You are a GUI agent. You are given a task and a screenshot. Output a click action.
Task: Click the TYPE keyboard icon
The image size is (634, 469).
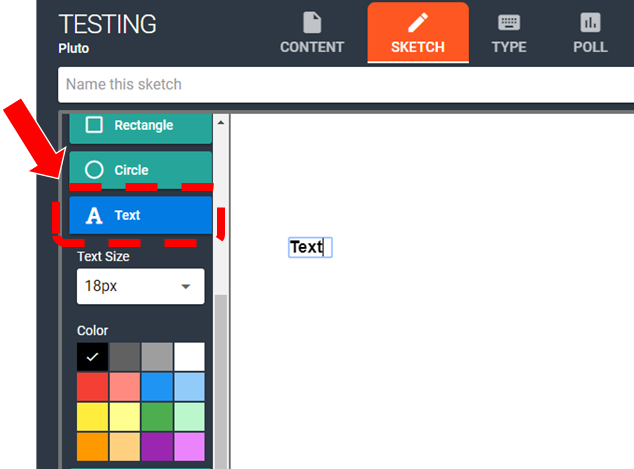(509, 23)
